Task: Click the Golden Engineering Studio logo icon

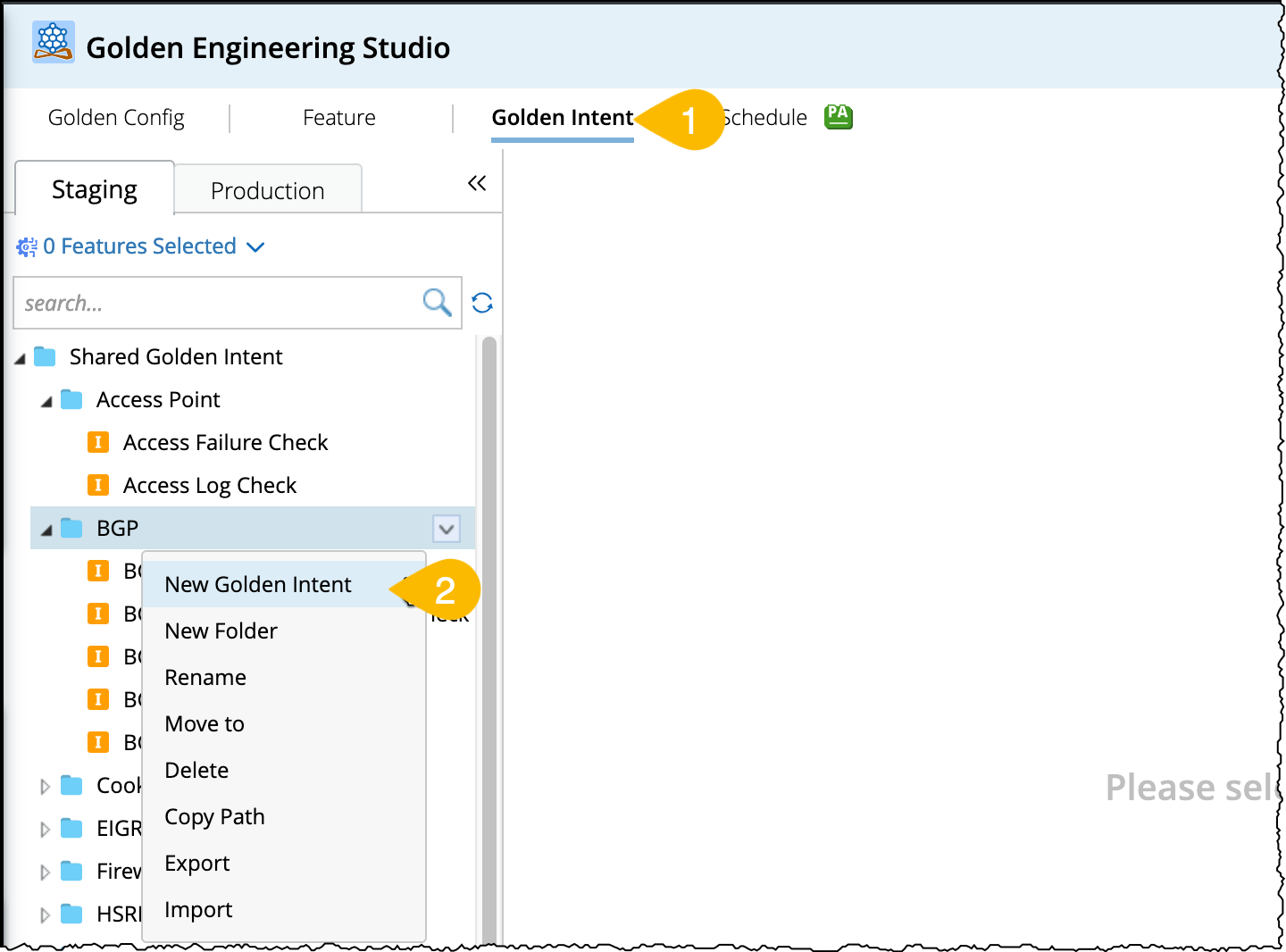Action: pos(54,42)
